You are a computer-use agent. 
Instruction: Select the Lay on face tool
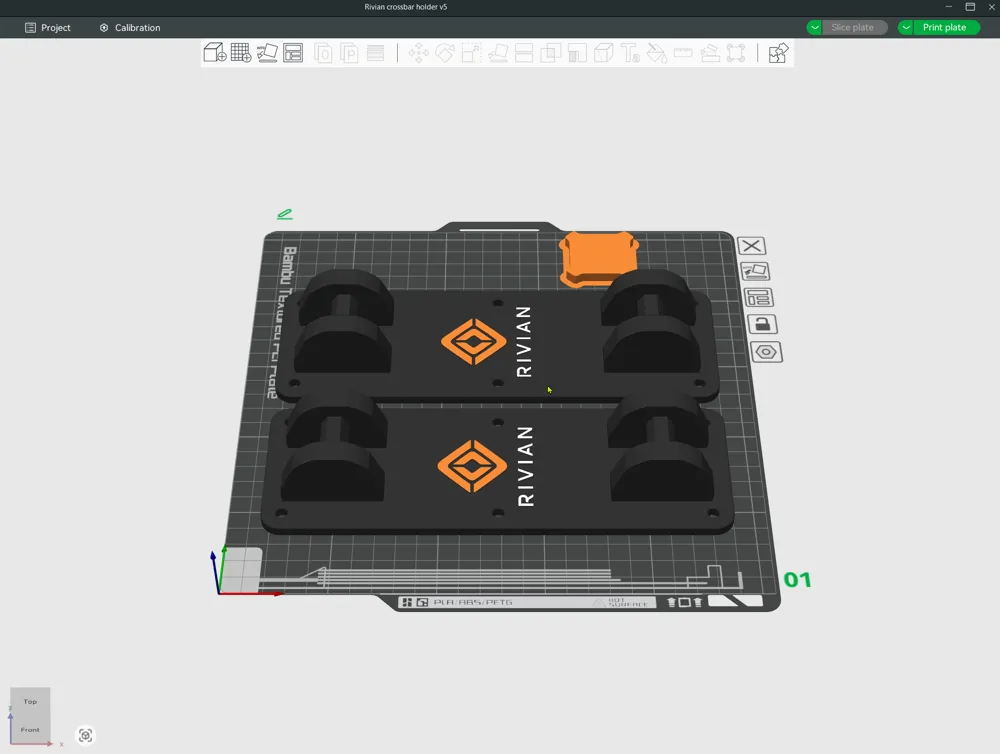498,53
